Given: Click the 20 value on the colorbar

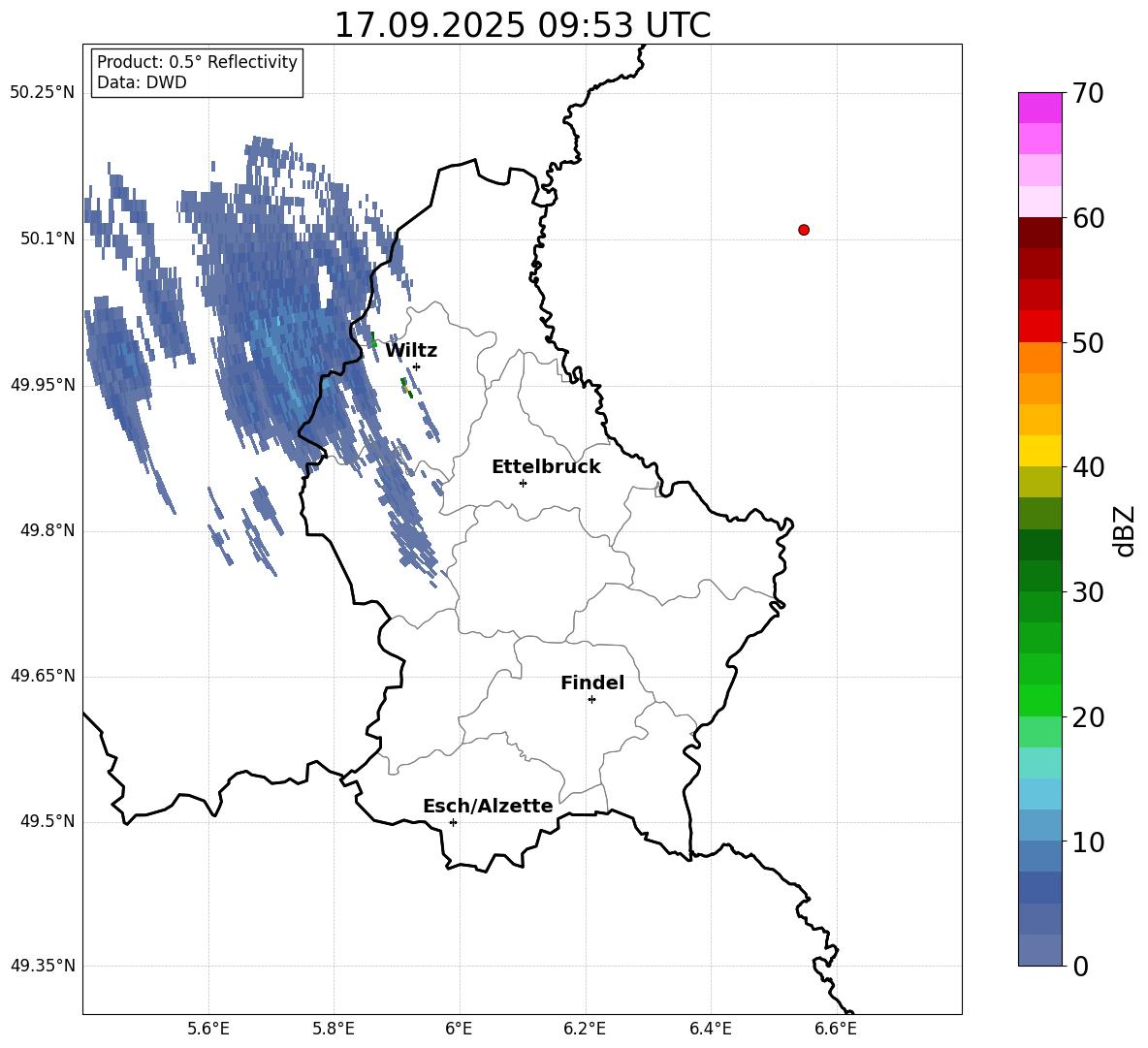Looking at the screenshot, I should [1088, 717].
